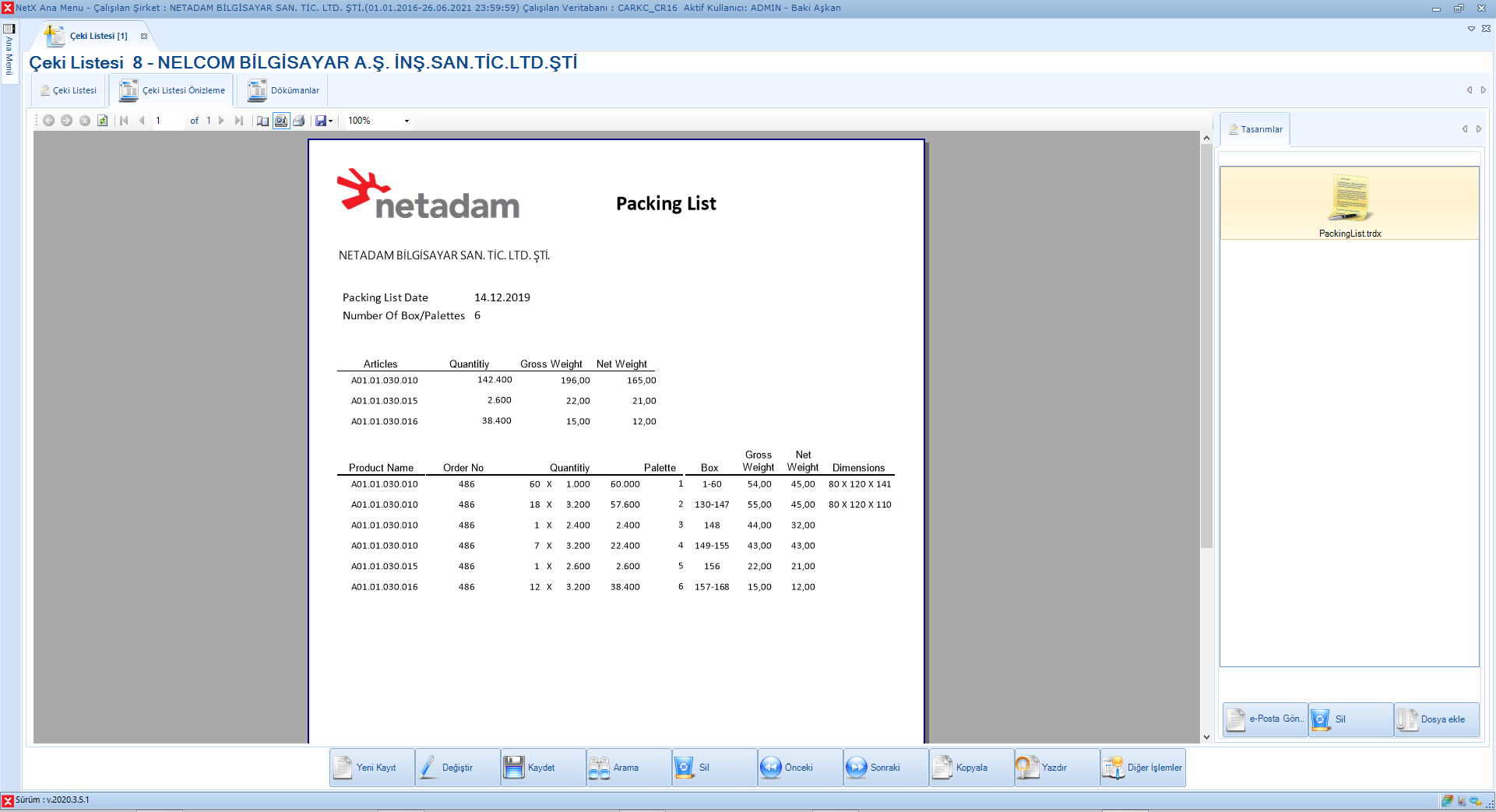Toggle the document map icon
The height and width of the screenshot is (812, 1496).
(x=263, y=121)
